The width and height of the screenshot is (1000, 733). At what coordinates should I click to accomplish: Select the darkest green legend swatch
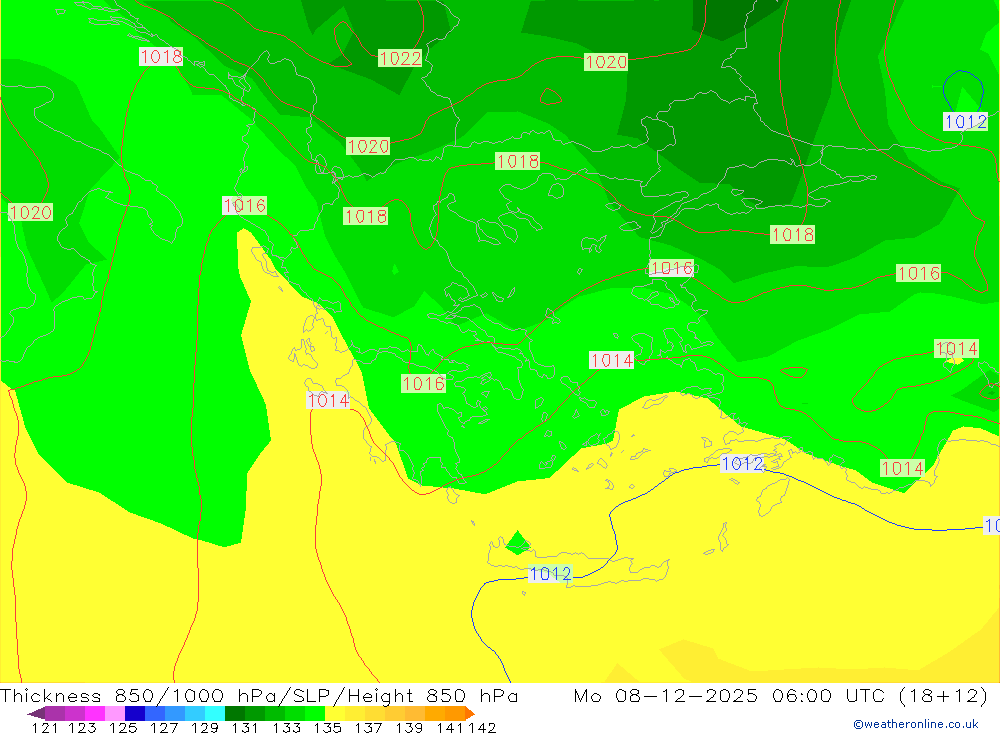pos(235,713)
